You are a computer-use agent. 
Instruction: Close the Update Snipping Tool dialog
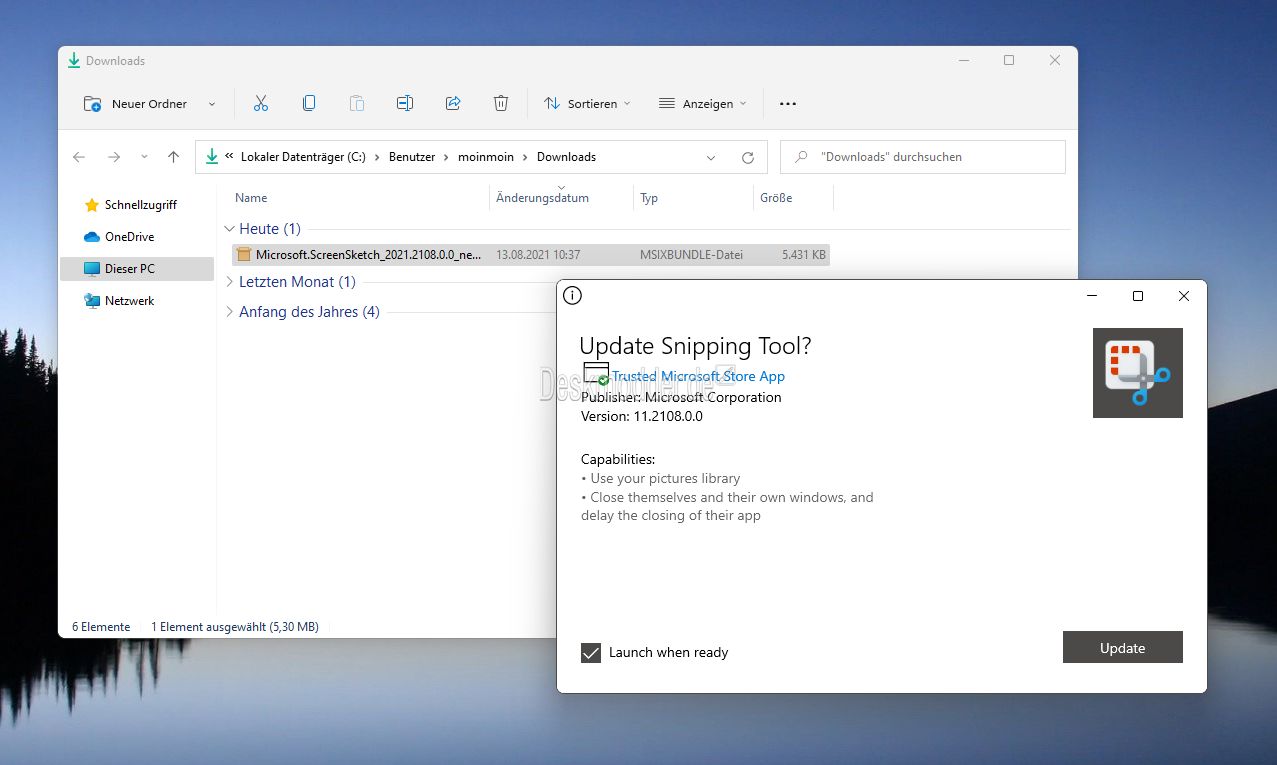coord(1184,296)
